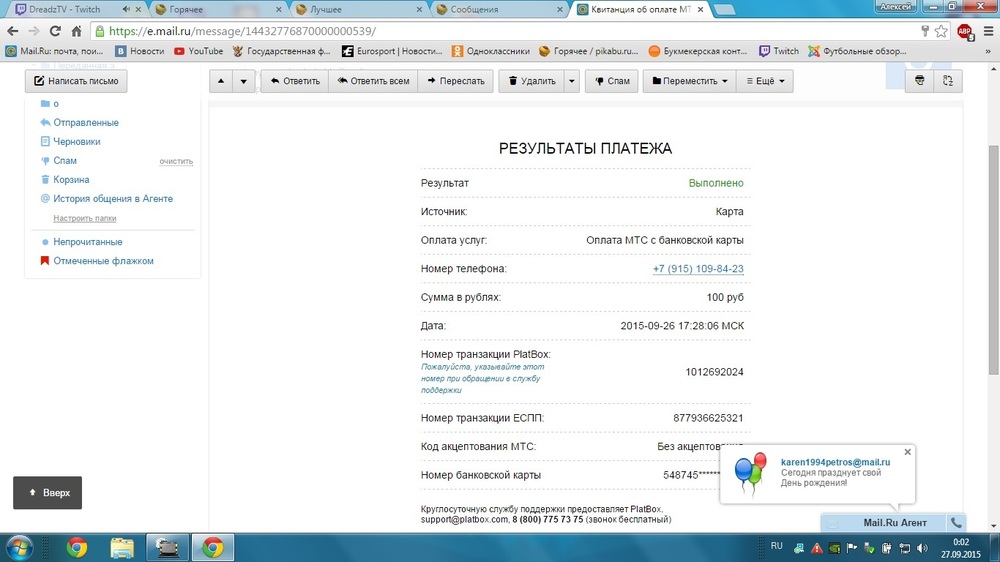
Task: Go to previous message arrow up
Action: click(221, 81)
